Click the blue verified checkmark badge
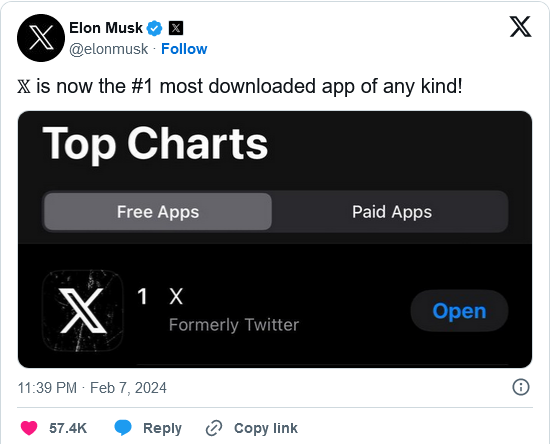The image size is (550, 444). coord(154,28)
